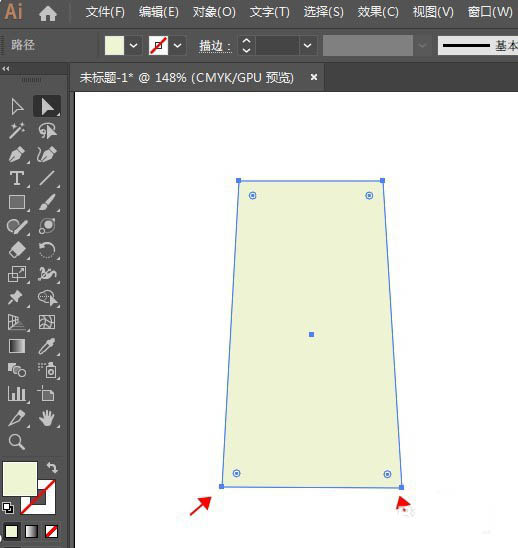Select the Mesh tool

tap(47, 322)
